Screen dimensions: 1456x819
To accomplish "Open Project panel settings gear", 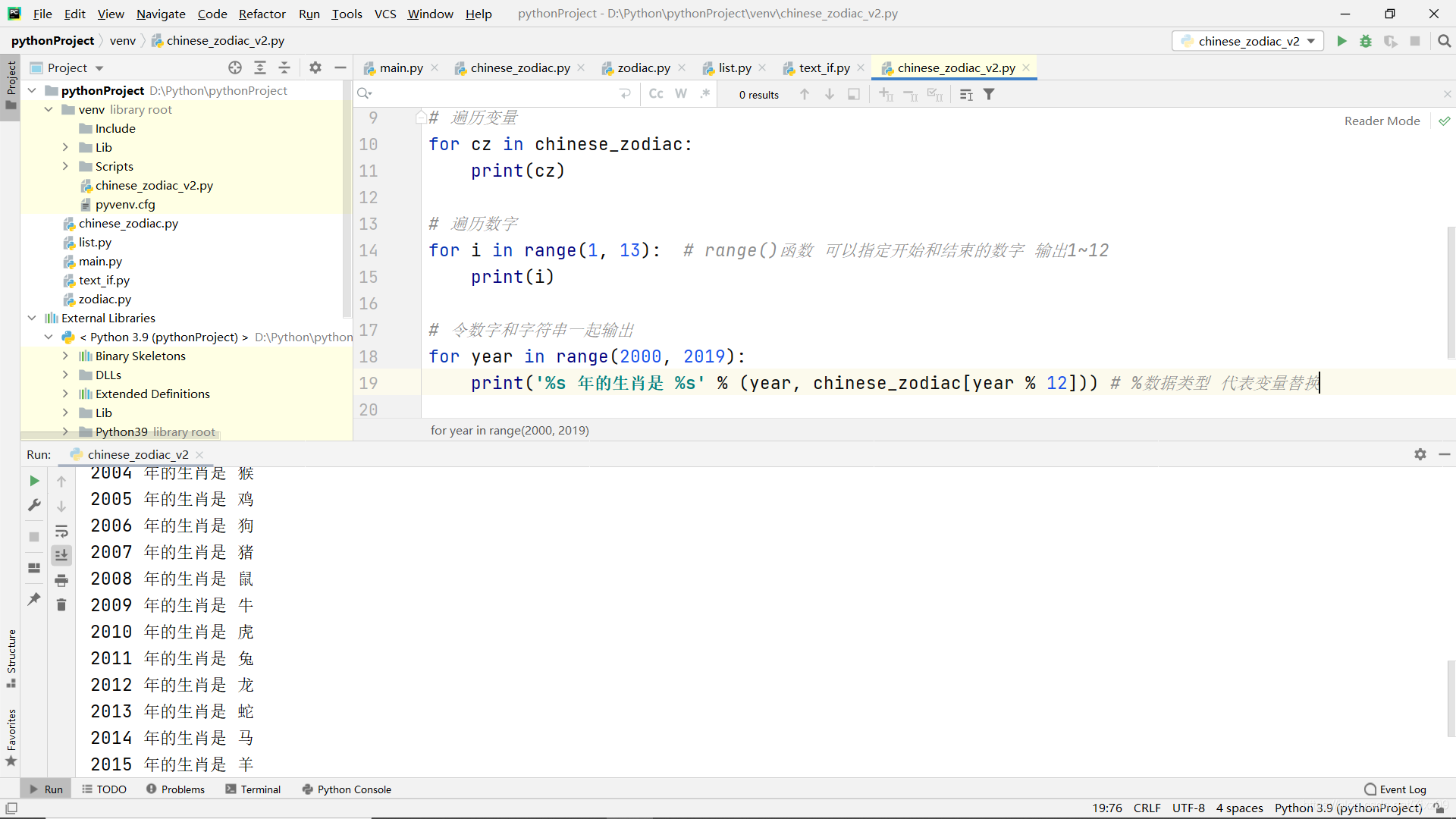I will click(315, 67).
